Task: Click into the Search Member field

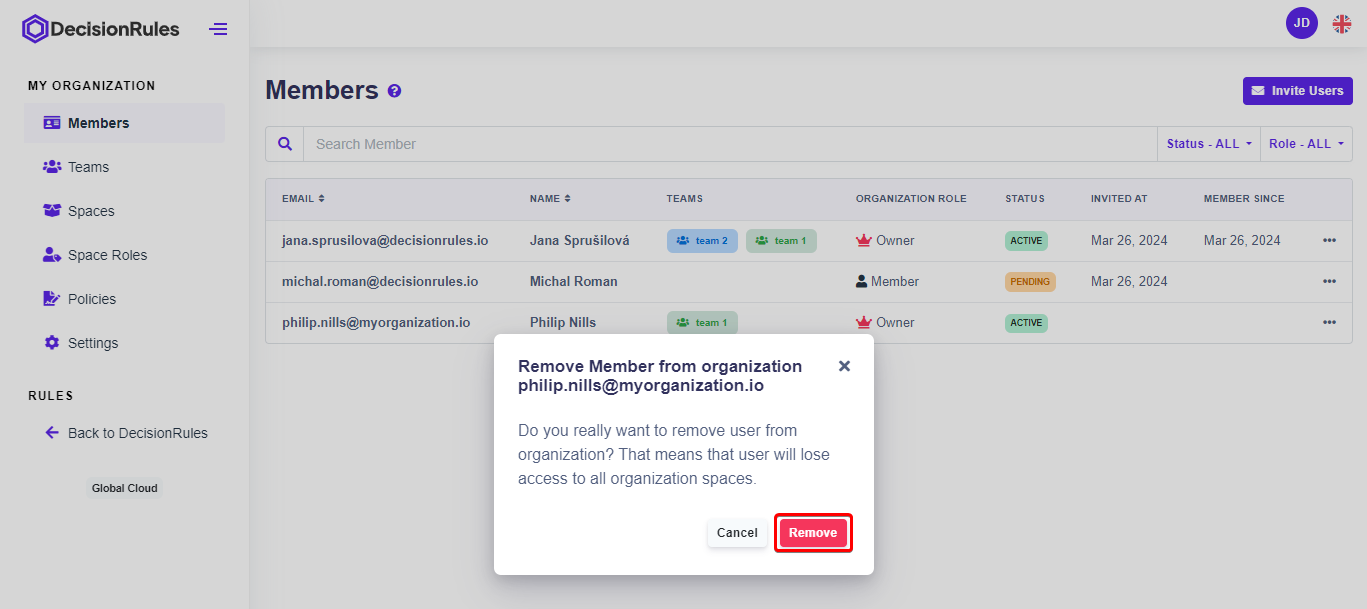Action: [x=730, y=144]
